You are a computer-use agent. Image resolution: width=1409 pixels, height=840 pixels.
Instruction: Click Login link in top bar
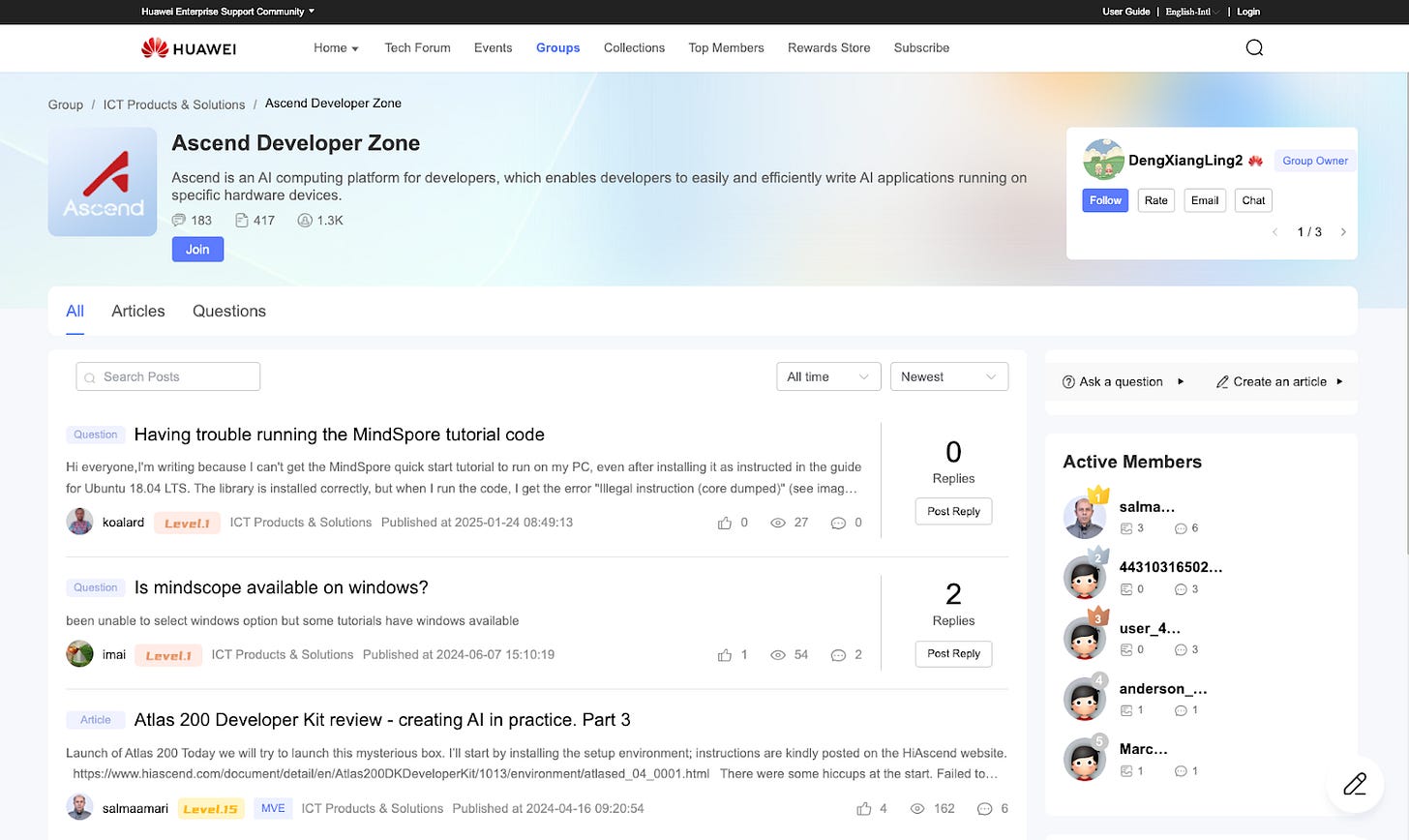pos(1248,12)
